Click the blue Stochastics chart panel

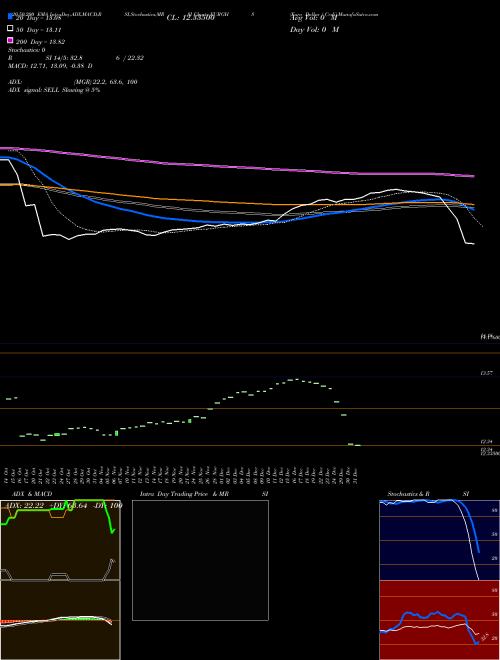[439, 540]
